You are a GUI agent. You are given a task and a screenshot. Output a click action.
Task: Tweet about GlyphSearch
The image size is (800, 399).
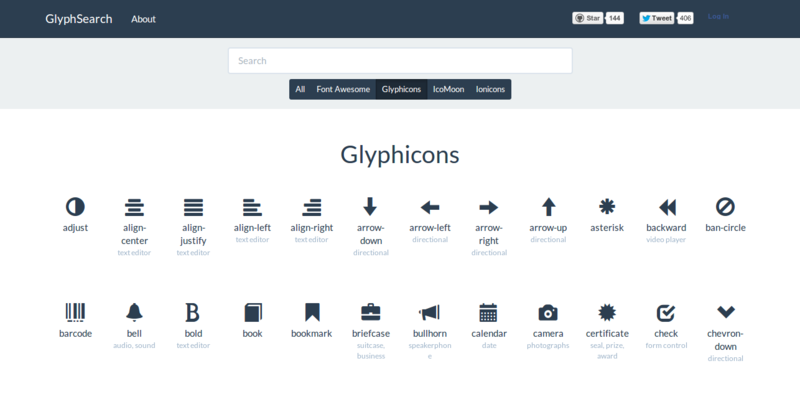[x=657, y=18]
